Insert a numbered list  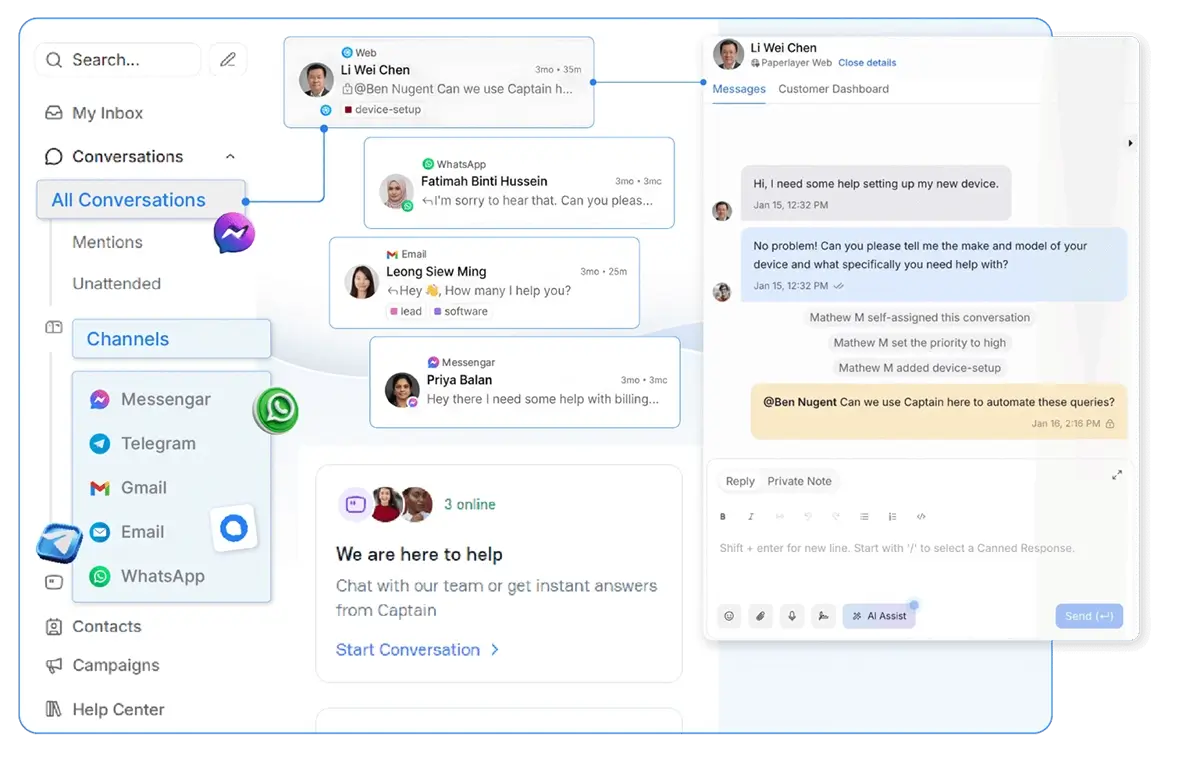pos(893,517)
